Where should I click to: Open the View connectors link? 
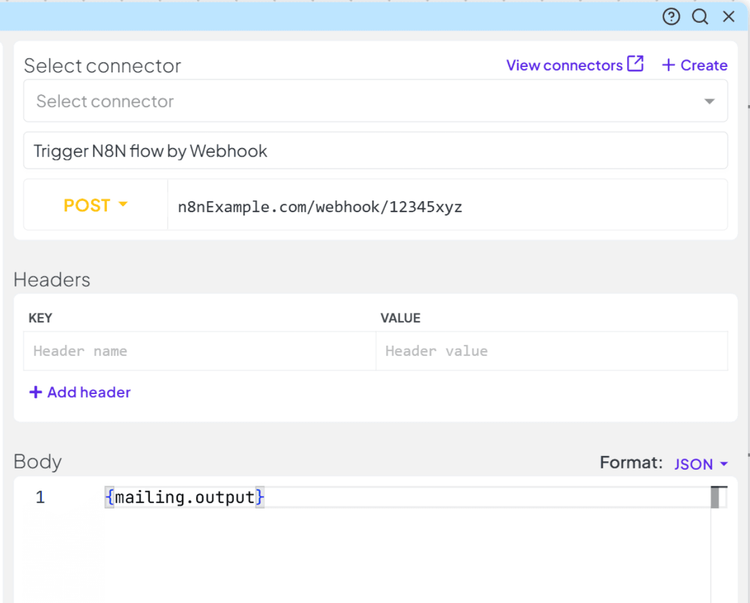coord(564,65)
